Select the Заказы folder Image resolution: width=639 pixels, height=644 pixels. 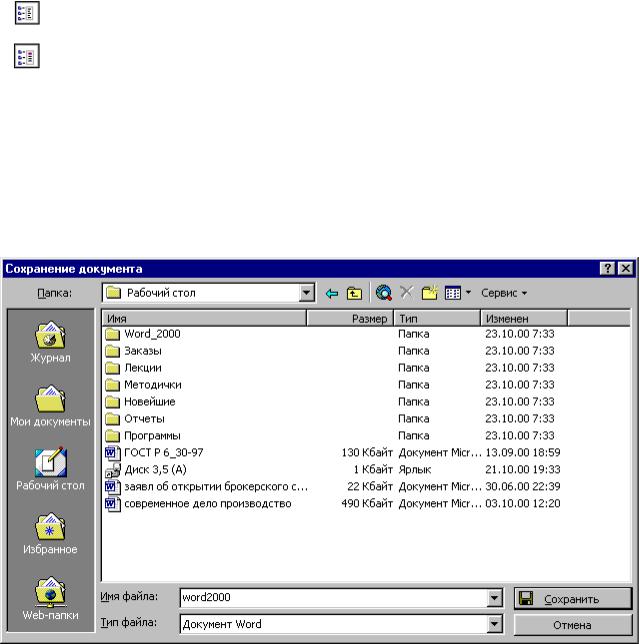(x=143, y=351)
